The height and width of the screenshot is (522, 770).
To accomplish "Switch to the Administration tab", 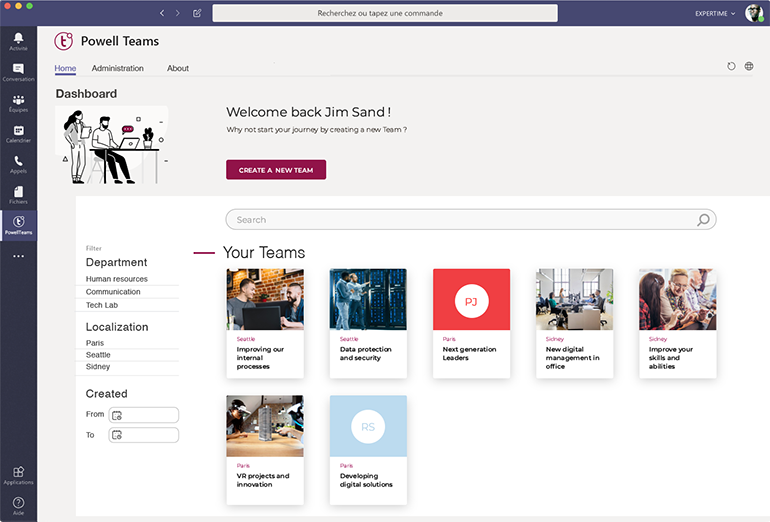I will tap(118, 68).
